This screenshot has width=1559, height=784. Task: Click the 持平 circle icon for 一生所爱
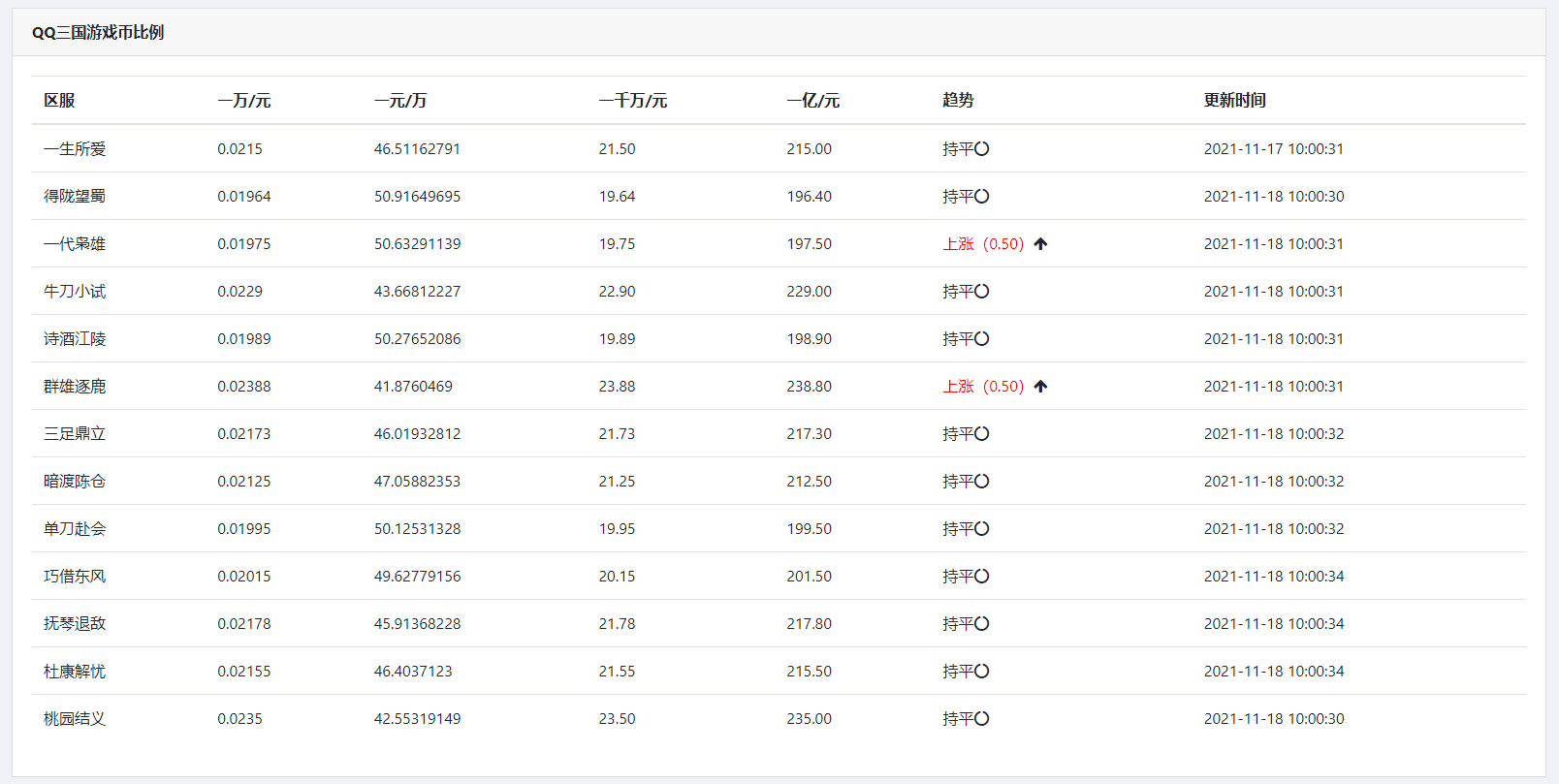[982, 149]
